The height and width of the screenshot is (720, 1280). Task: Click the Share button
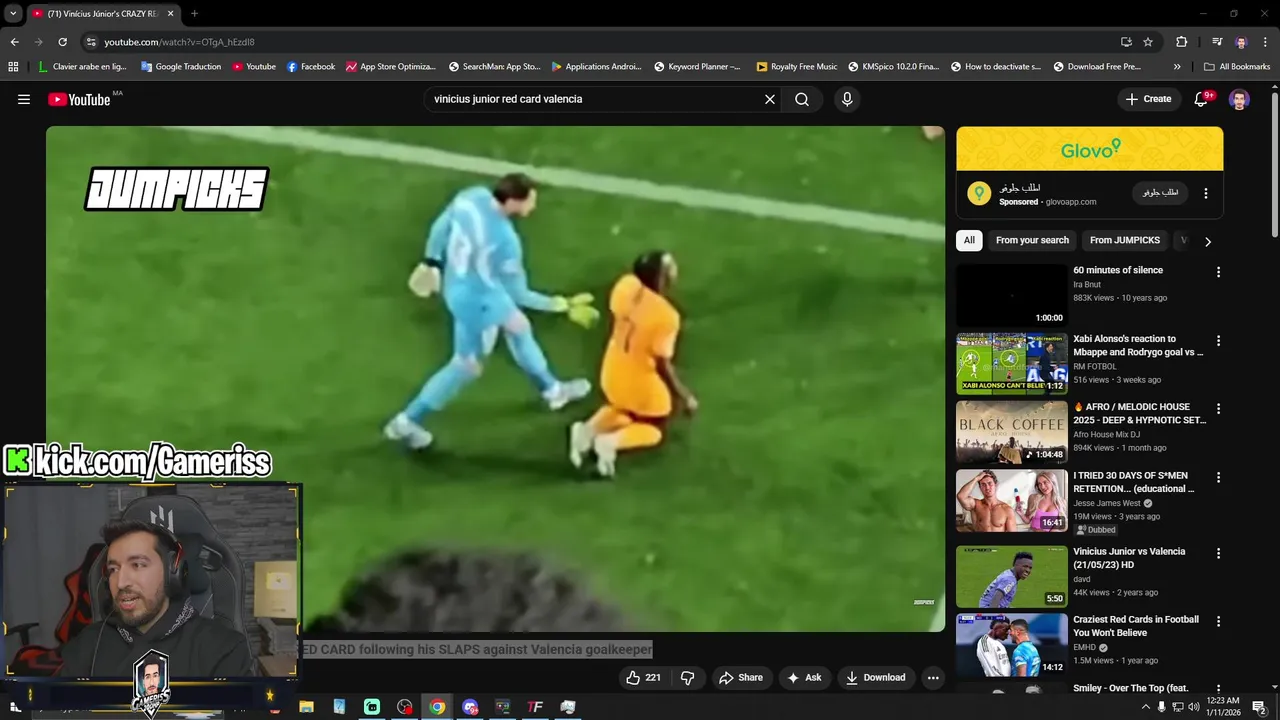point(741,678)
